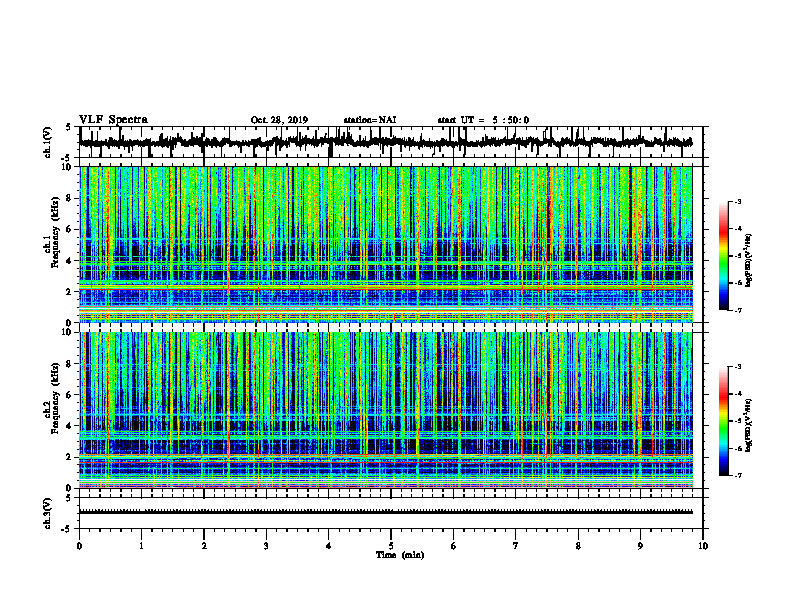Click the "Time (min)" x-axis label

[400, 555]
